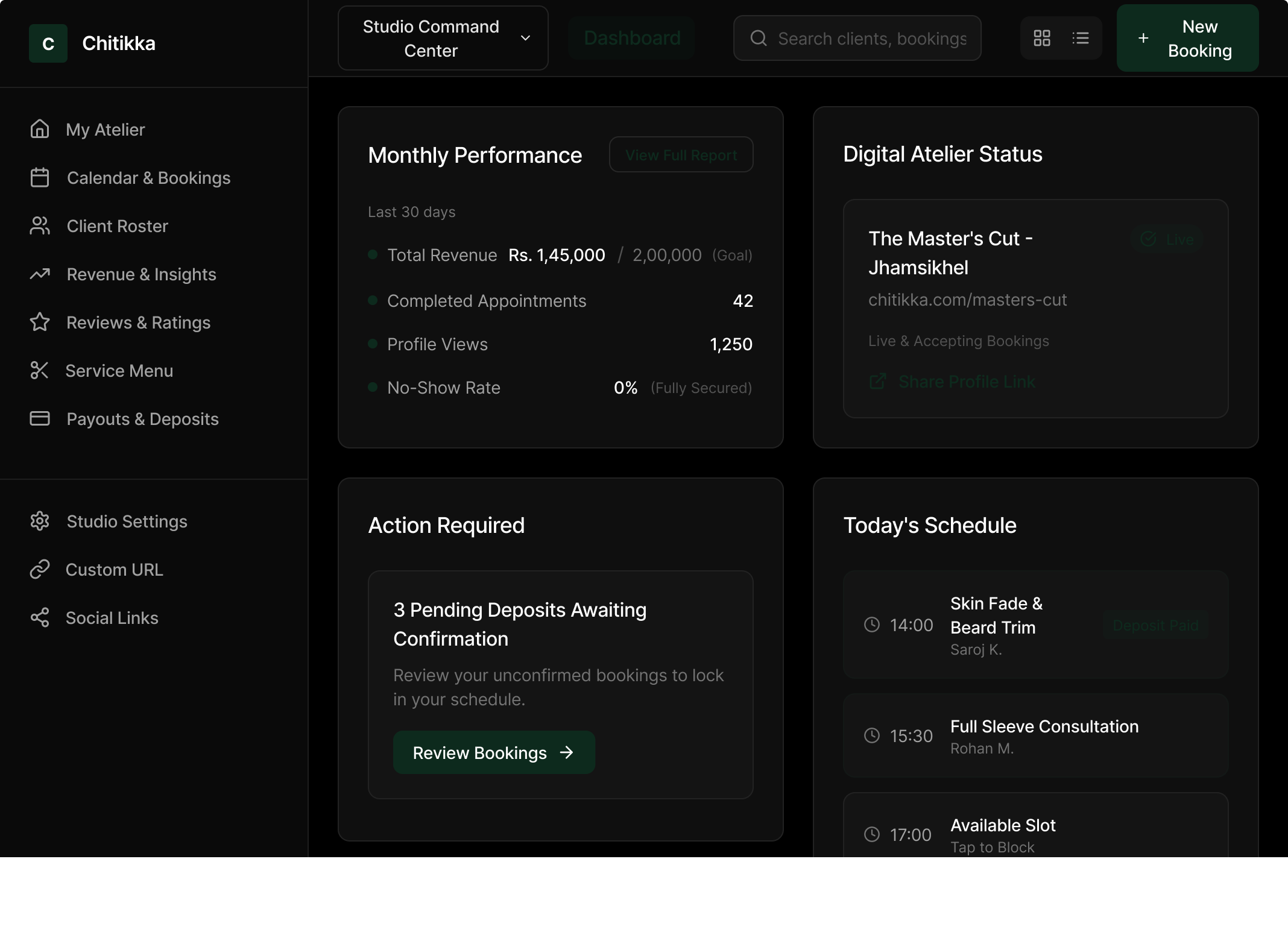Screen dimensions: 1288x944
Task: Click the Last 30 days label
Action: click(412, 212)
